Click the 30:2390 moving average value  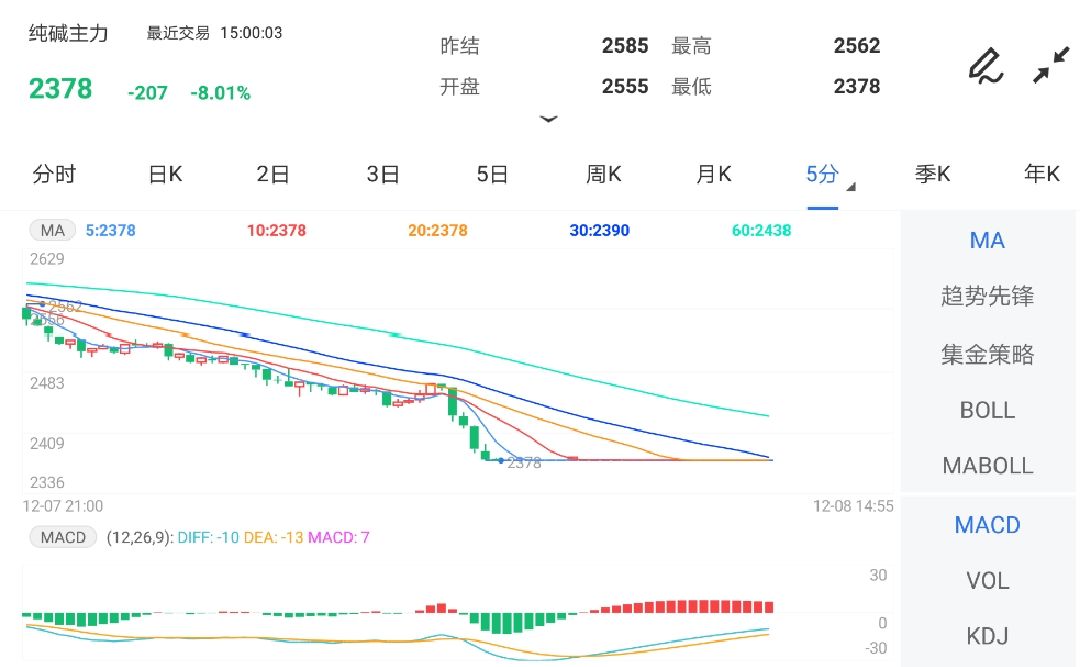tap(599, 230)
